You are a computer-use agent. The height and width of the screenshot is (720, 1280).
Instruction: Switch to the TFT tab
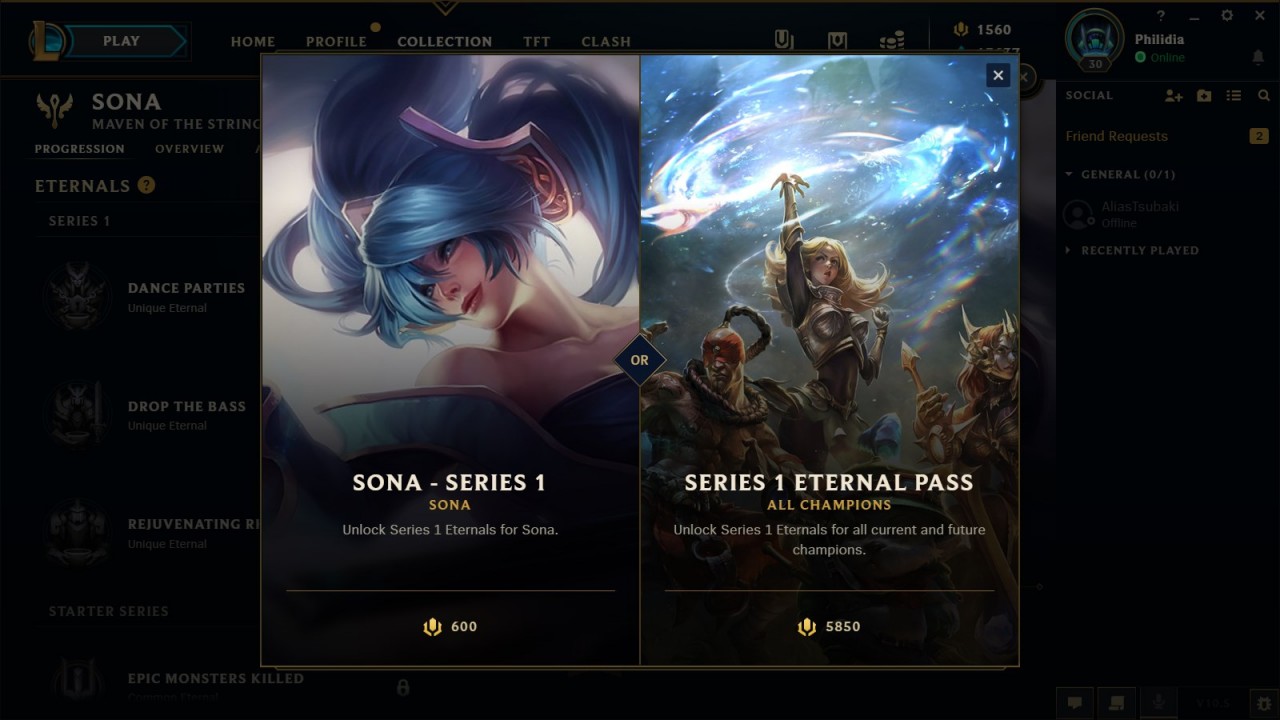(x=536, y=42)
